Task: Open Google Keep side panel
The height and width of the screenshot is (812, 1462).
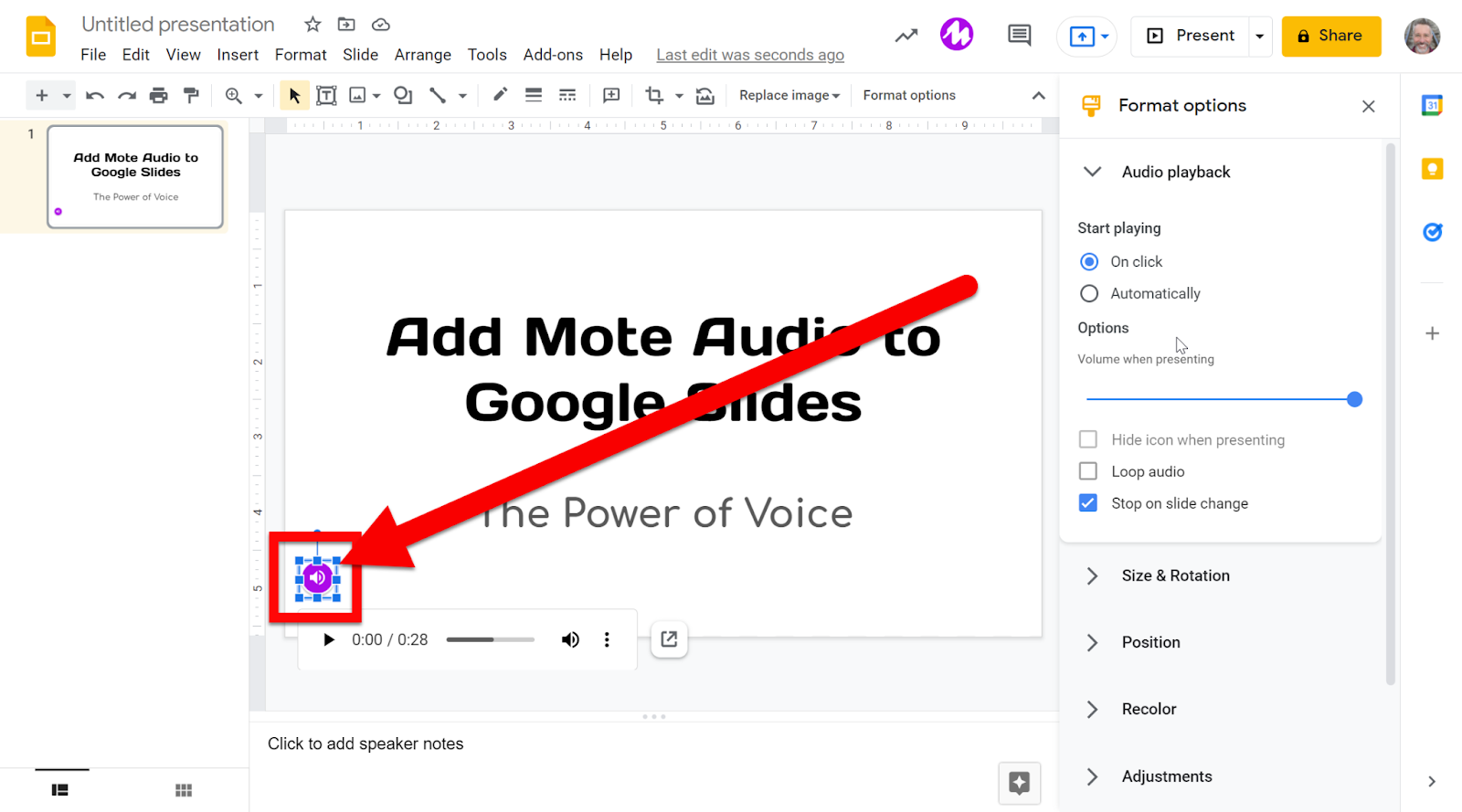Action: click(1432, 169)
